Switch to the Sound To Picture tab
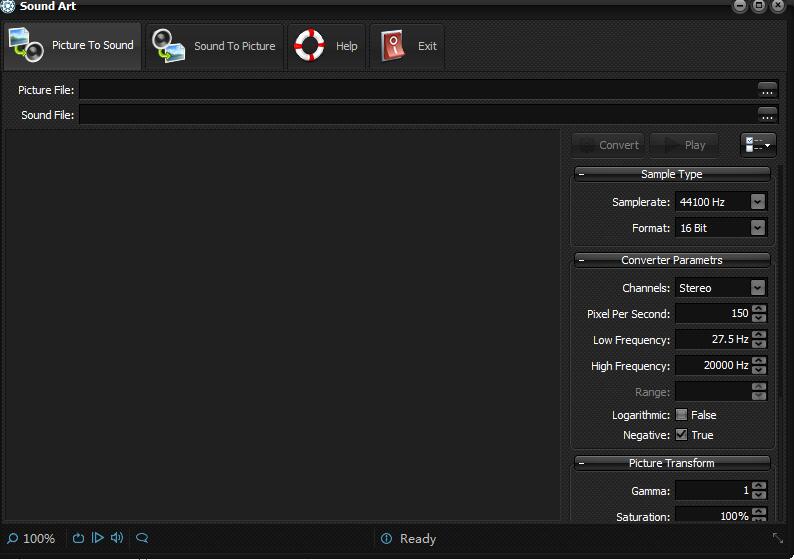The height and width of the screenshot is (560, 794). 215,46
